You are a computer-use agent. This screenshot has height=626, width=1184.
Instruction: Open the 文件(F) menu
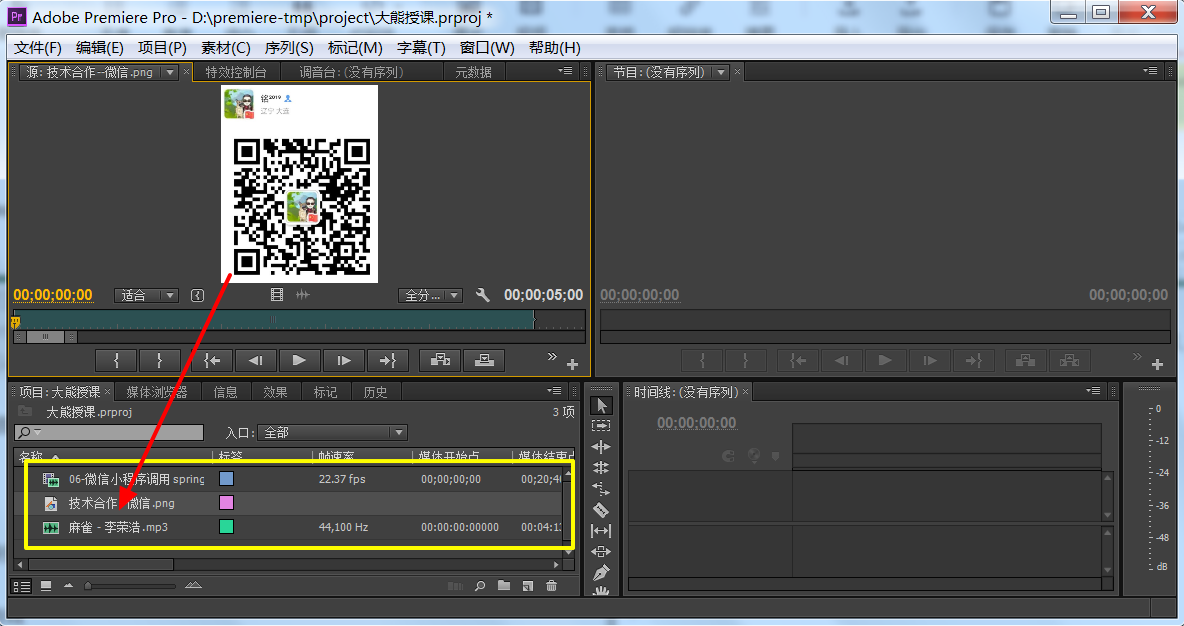coord(38,48)
